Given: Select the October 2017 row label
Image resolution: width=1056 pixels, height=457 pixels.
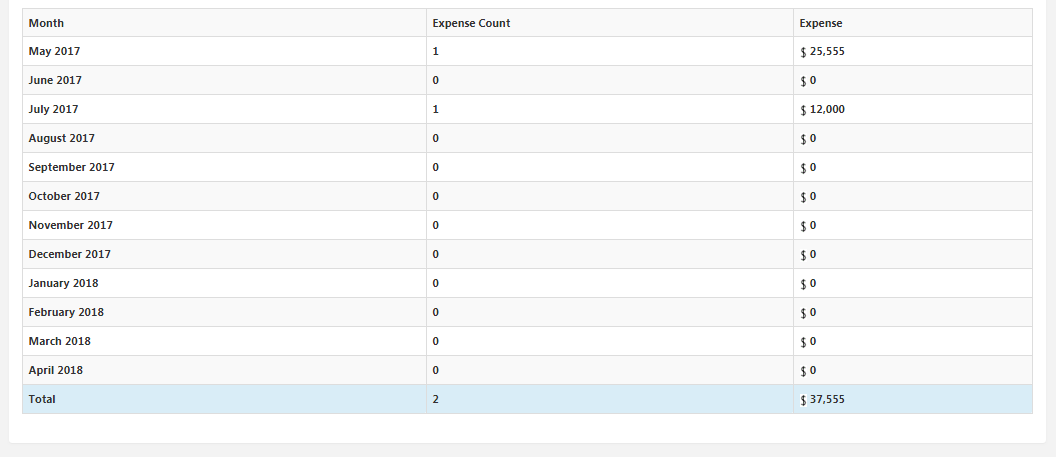Looking at the screenshot, I should click(64, 196).
